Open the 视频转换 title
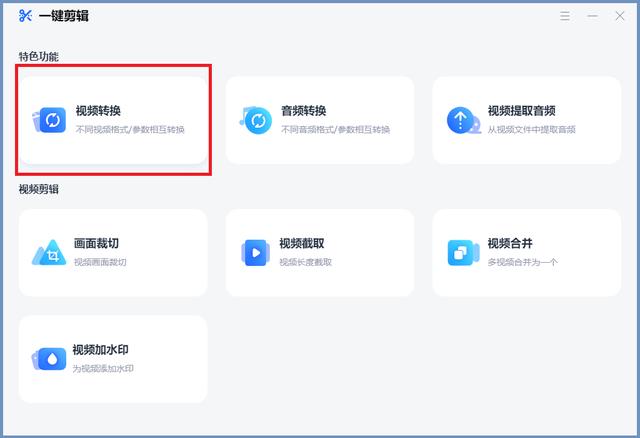This screenshot has width=640, height=438. 98,111
